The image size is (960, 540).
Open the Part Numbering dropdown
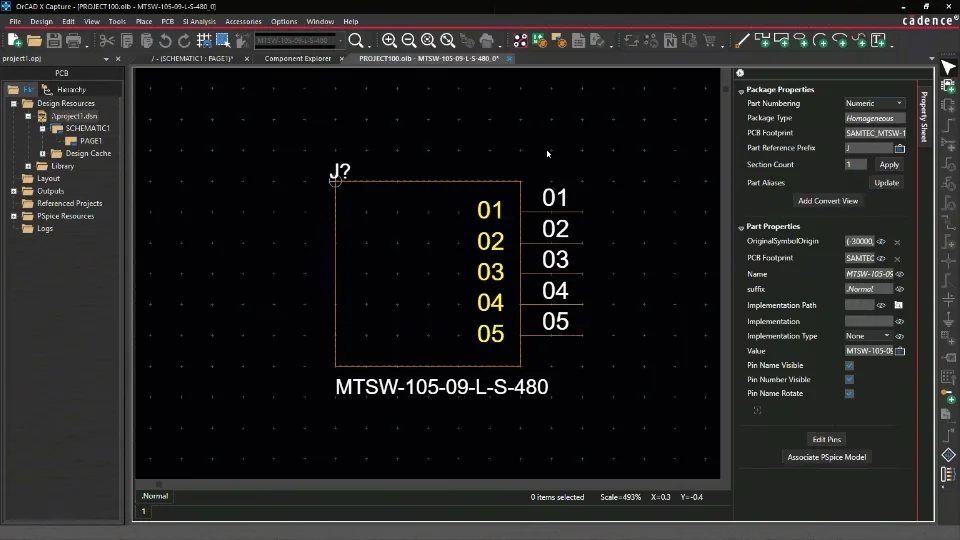(874, 103)
